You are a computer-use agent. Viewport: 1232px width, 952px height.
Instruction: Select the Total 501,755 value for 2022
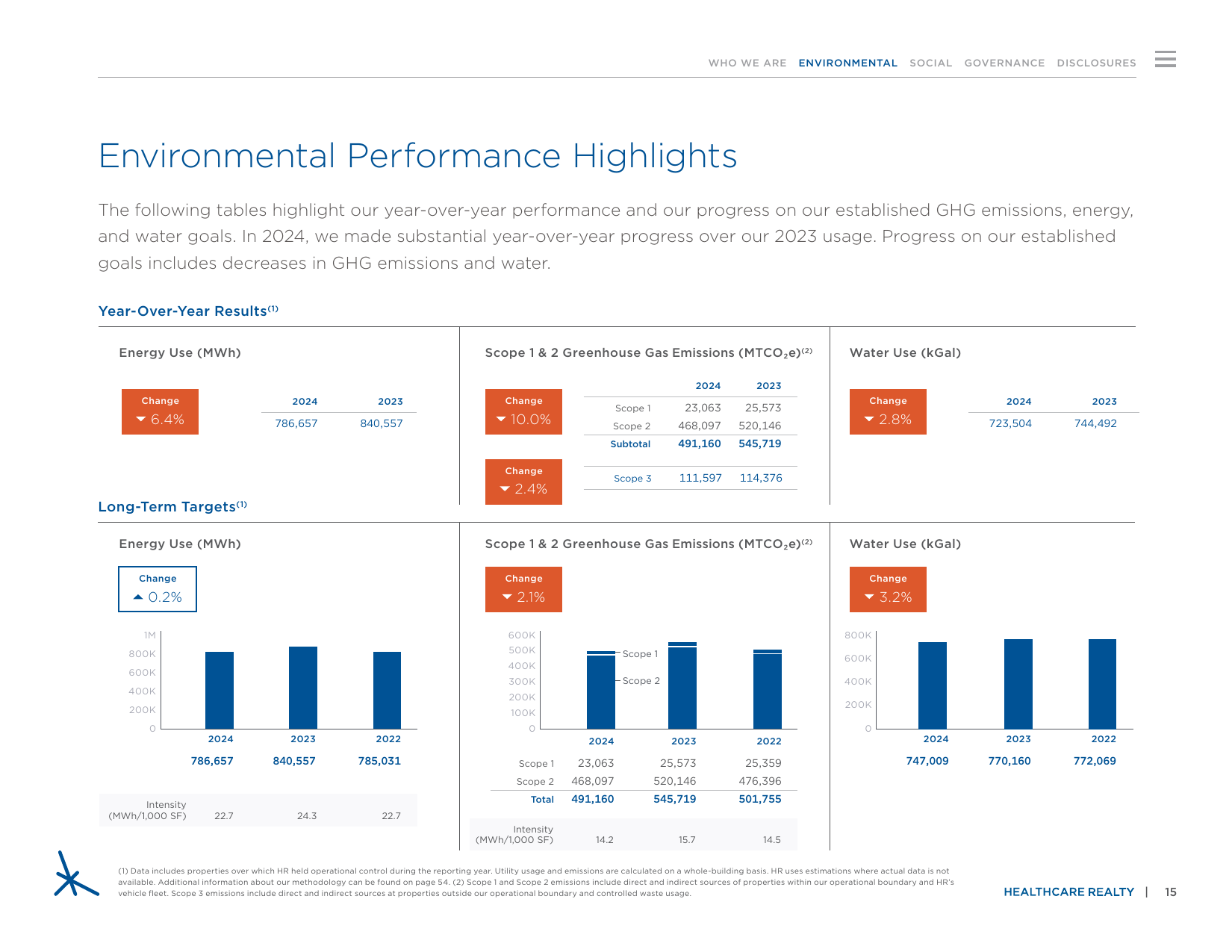[760, 799]
